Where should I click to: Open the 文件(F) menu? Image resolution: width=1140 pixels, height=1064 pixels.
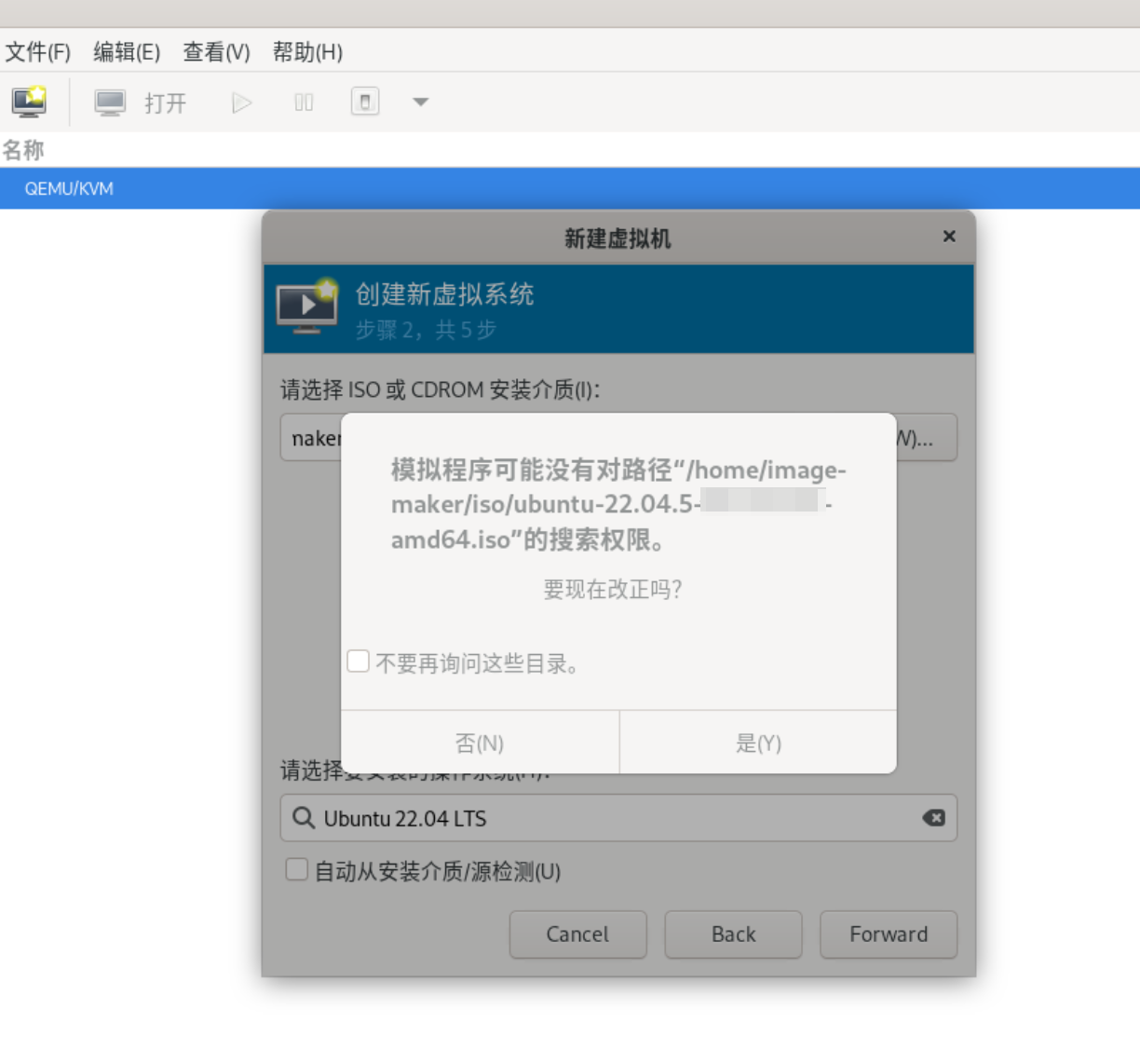pyautogui.click(x=38, y=52)
